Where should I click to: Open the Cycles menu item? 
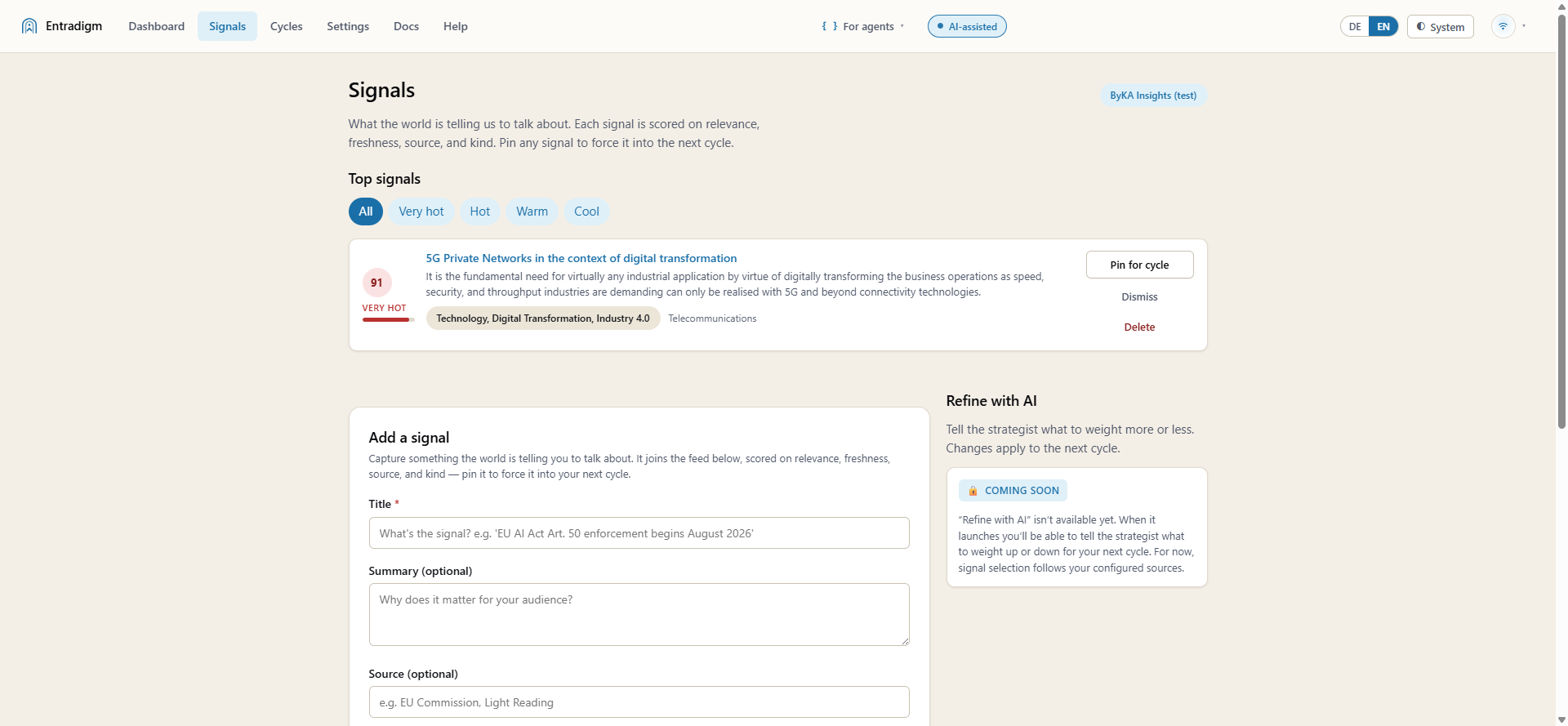(x=287, y=26)
